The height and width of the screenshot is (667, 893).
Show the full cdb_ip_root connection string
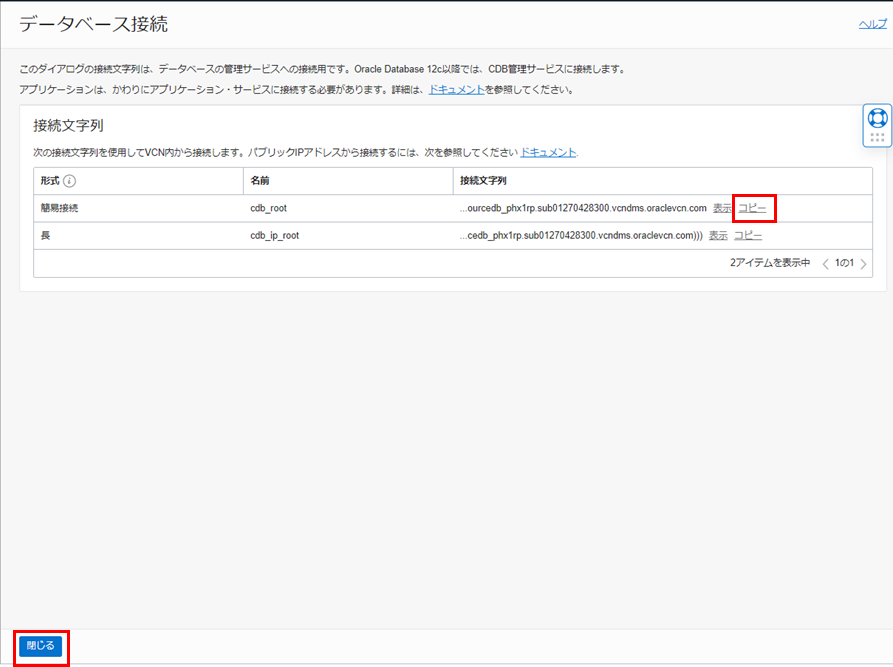point(717,235)
